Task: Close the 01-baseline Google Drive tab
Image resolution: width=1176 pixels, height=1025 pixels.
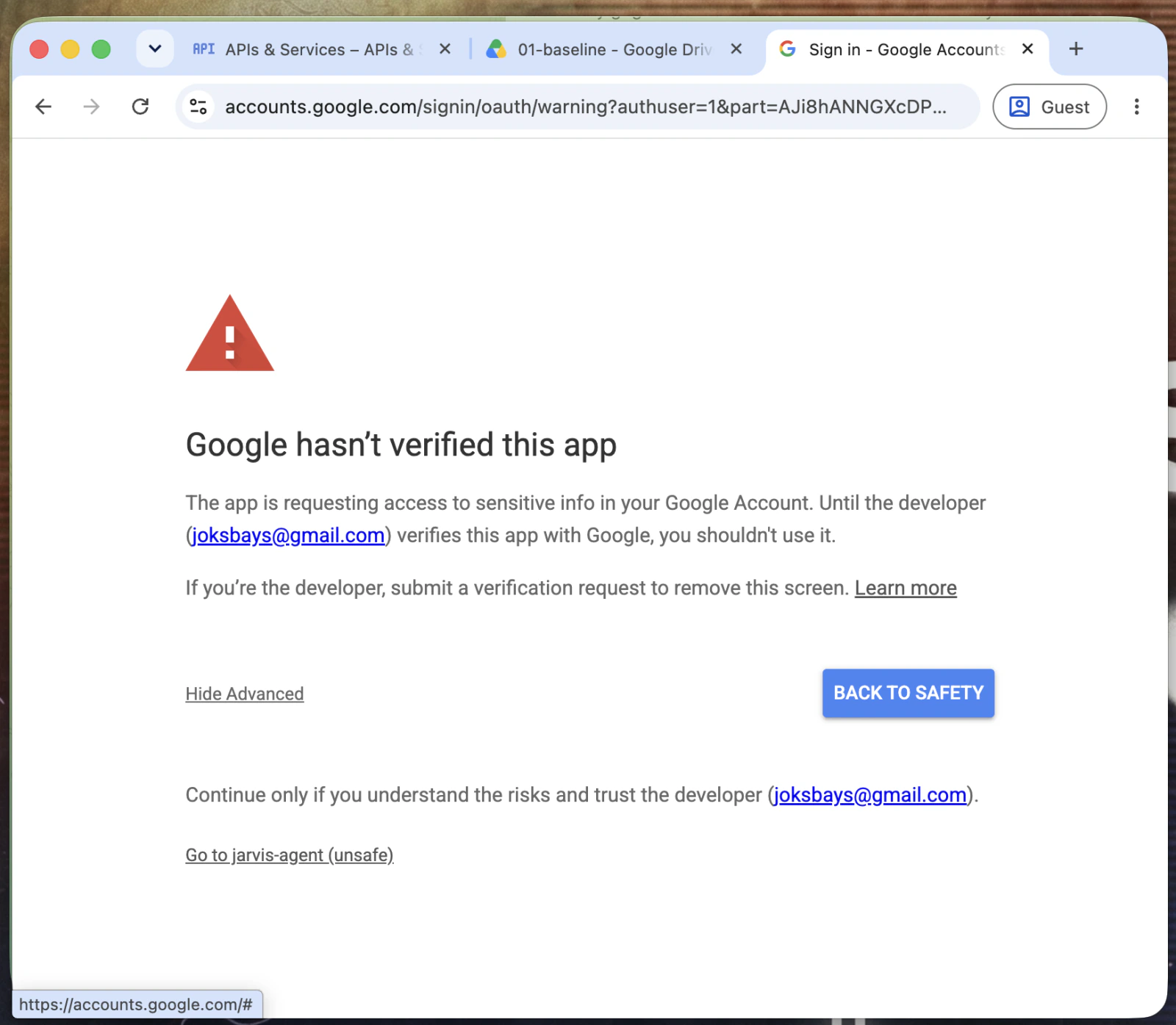Action: [736, 49]
